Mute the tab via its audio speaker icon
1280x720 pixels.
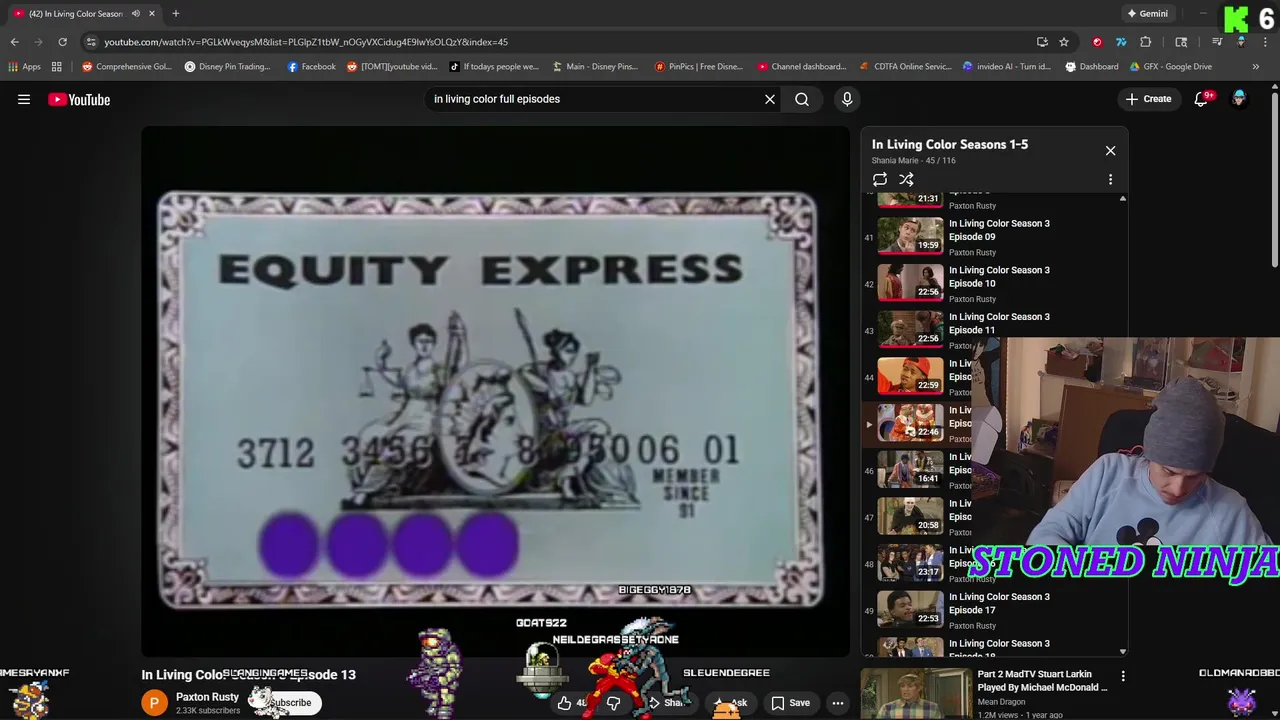click(135, 14)
